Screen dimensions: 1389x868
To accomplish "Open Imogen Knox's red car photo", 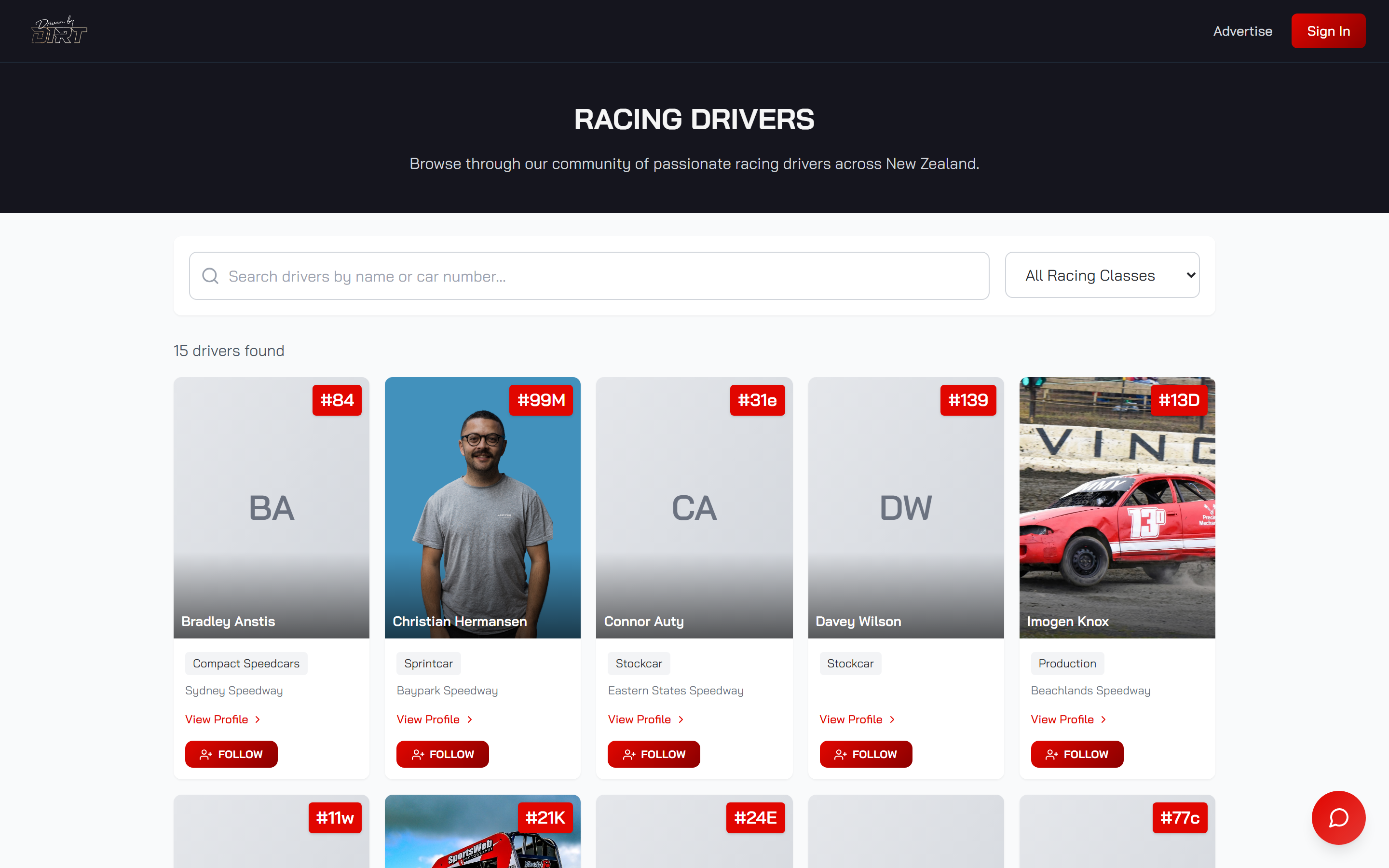I will pos(1117,507).
